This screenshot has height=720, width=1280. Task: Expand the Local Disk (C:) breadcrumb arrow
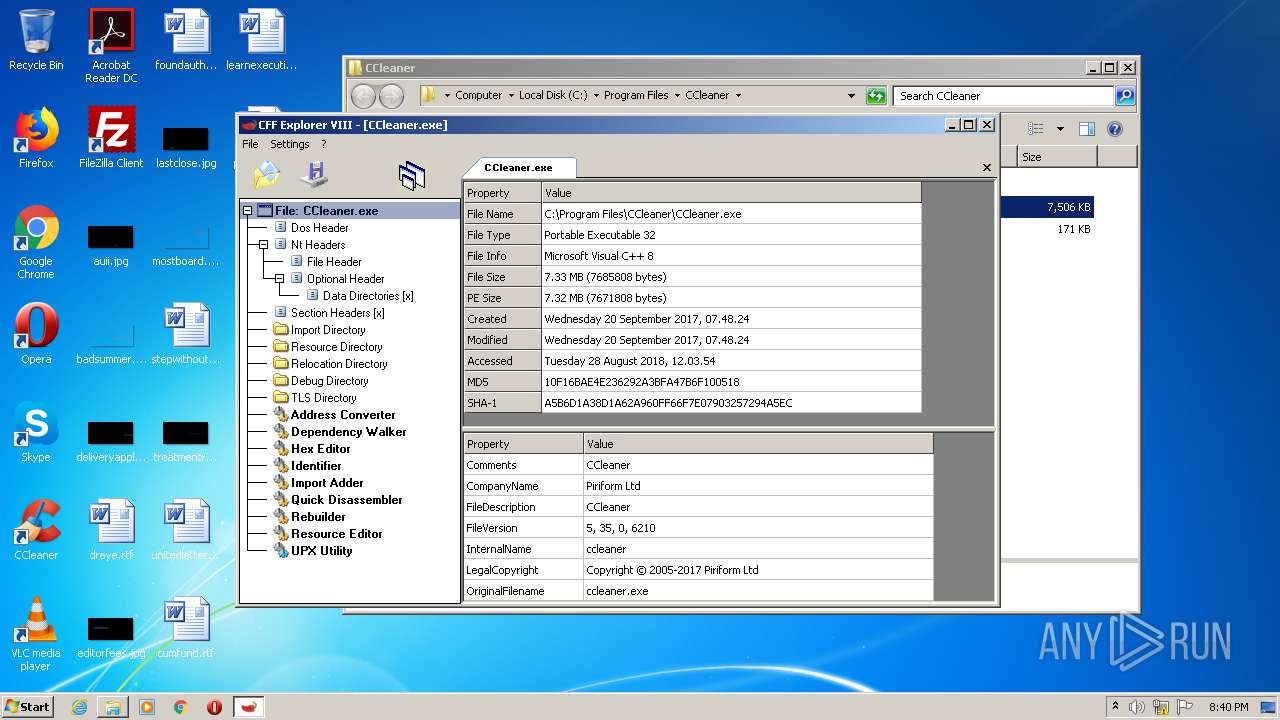tap(595, 96)
